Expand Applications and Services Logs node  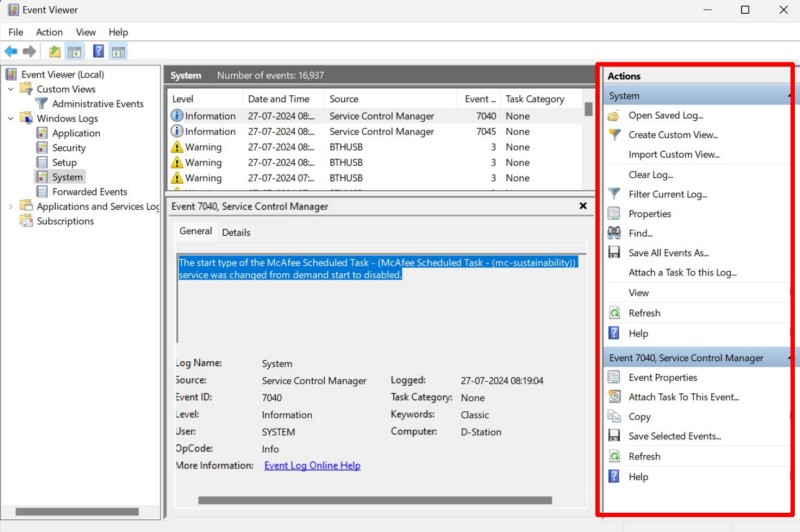[x=11, y=207]
